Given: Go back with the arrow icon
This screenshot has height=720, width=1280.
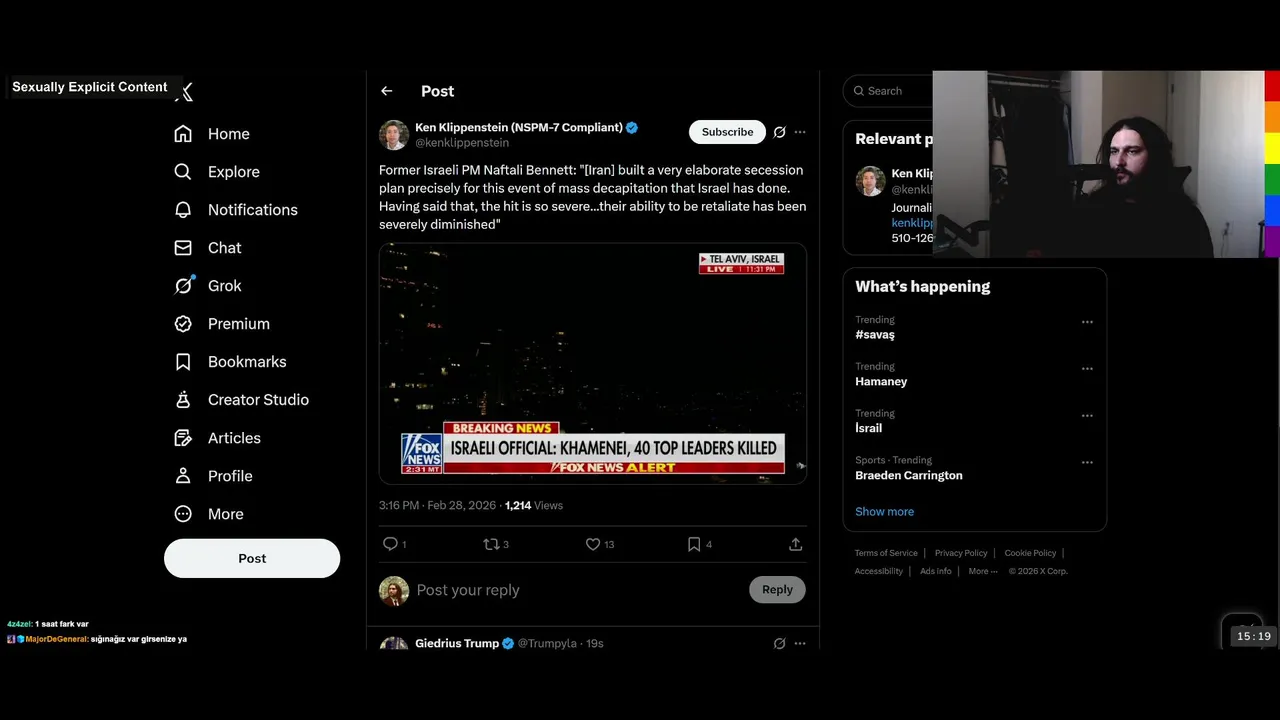Looking at the screenshot, I should coord(387,91).
